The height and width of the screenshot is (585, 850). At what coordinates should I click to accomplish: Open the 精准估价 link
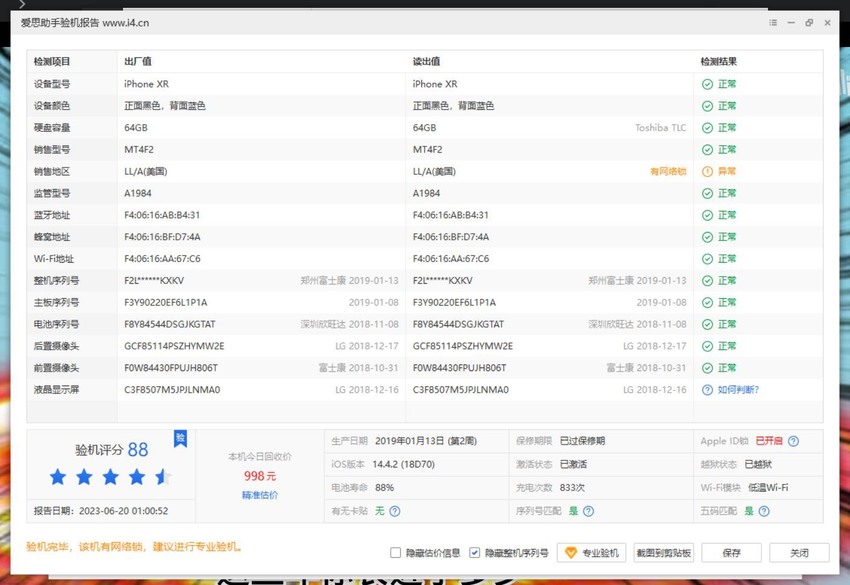(x=260, y=495)
